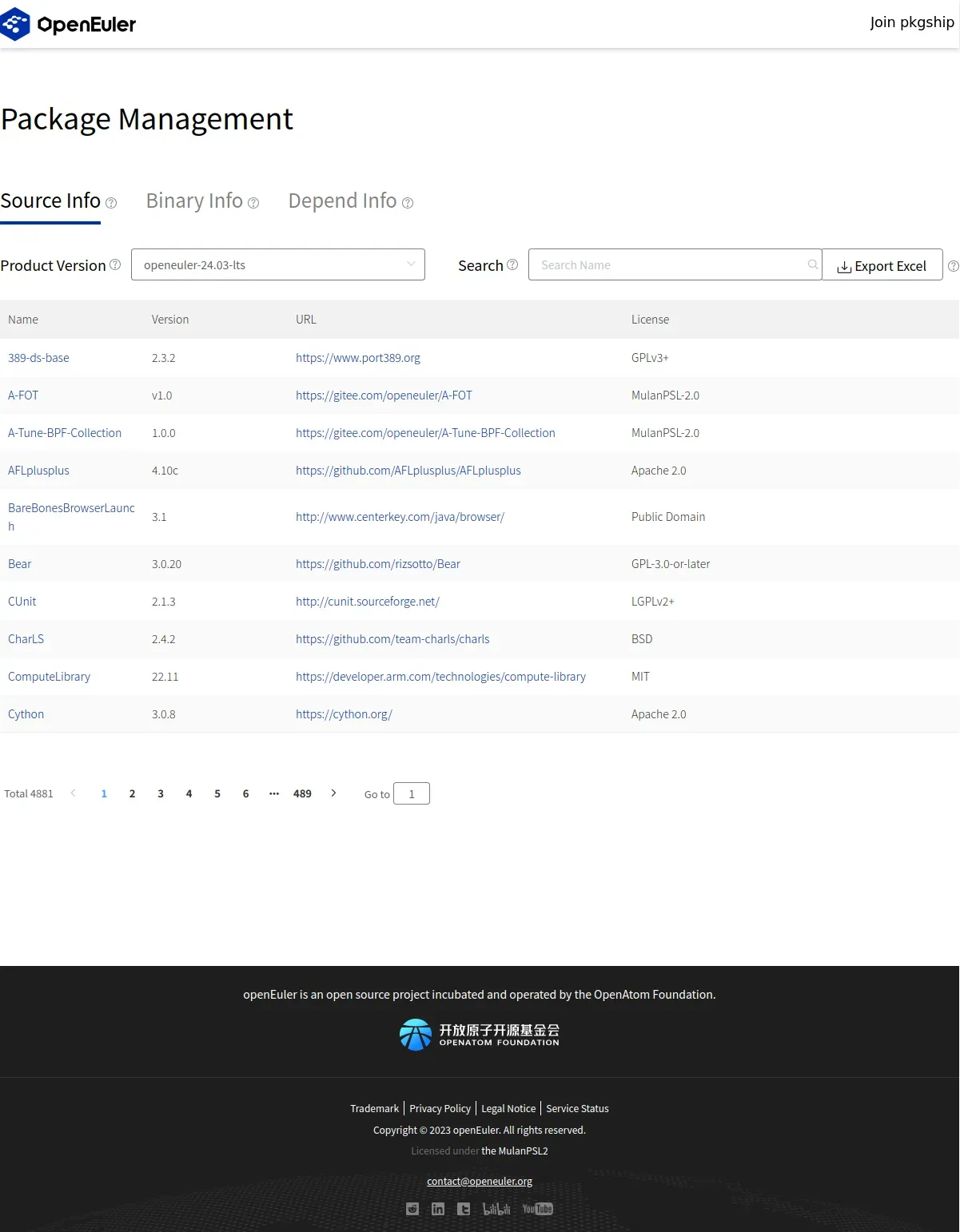
Task: Open the Service Status footer link
Action: click(x=577, y=1108)
